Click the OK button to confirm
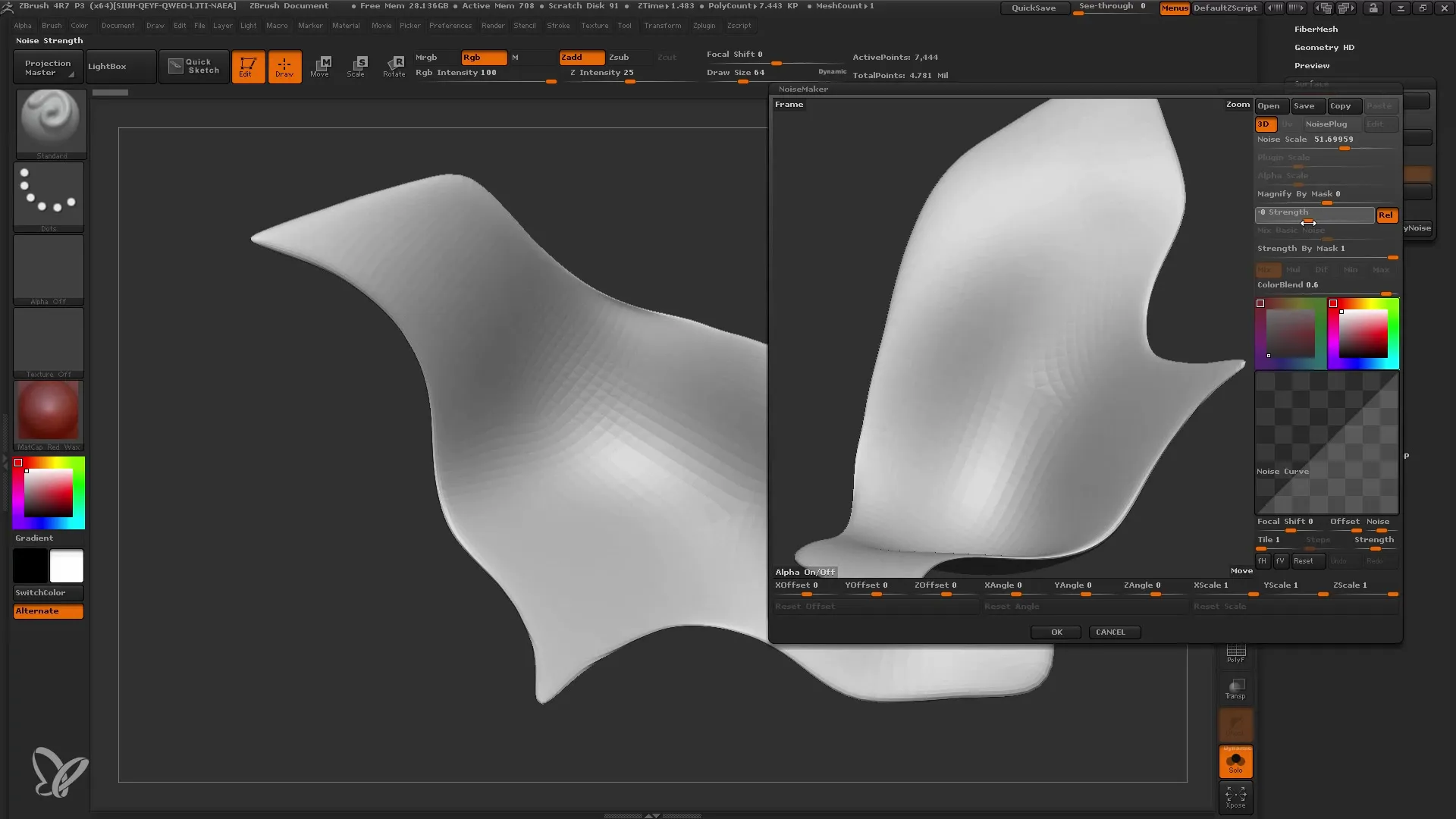 click(x=1056, y=632)
